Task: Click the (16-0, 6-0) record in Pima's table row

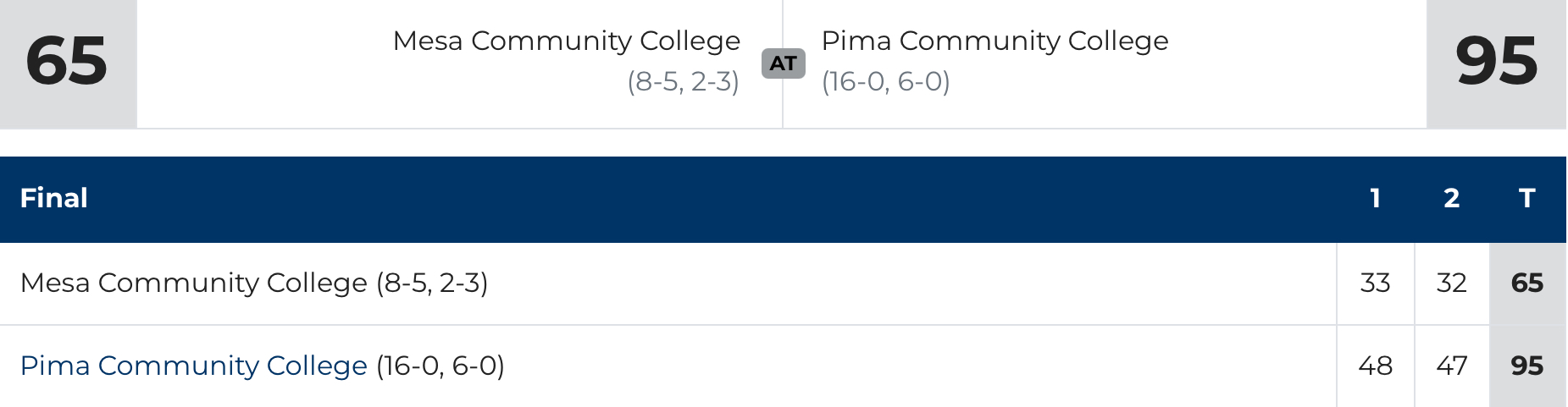Action: coord(440,366)
